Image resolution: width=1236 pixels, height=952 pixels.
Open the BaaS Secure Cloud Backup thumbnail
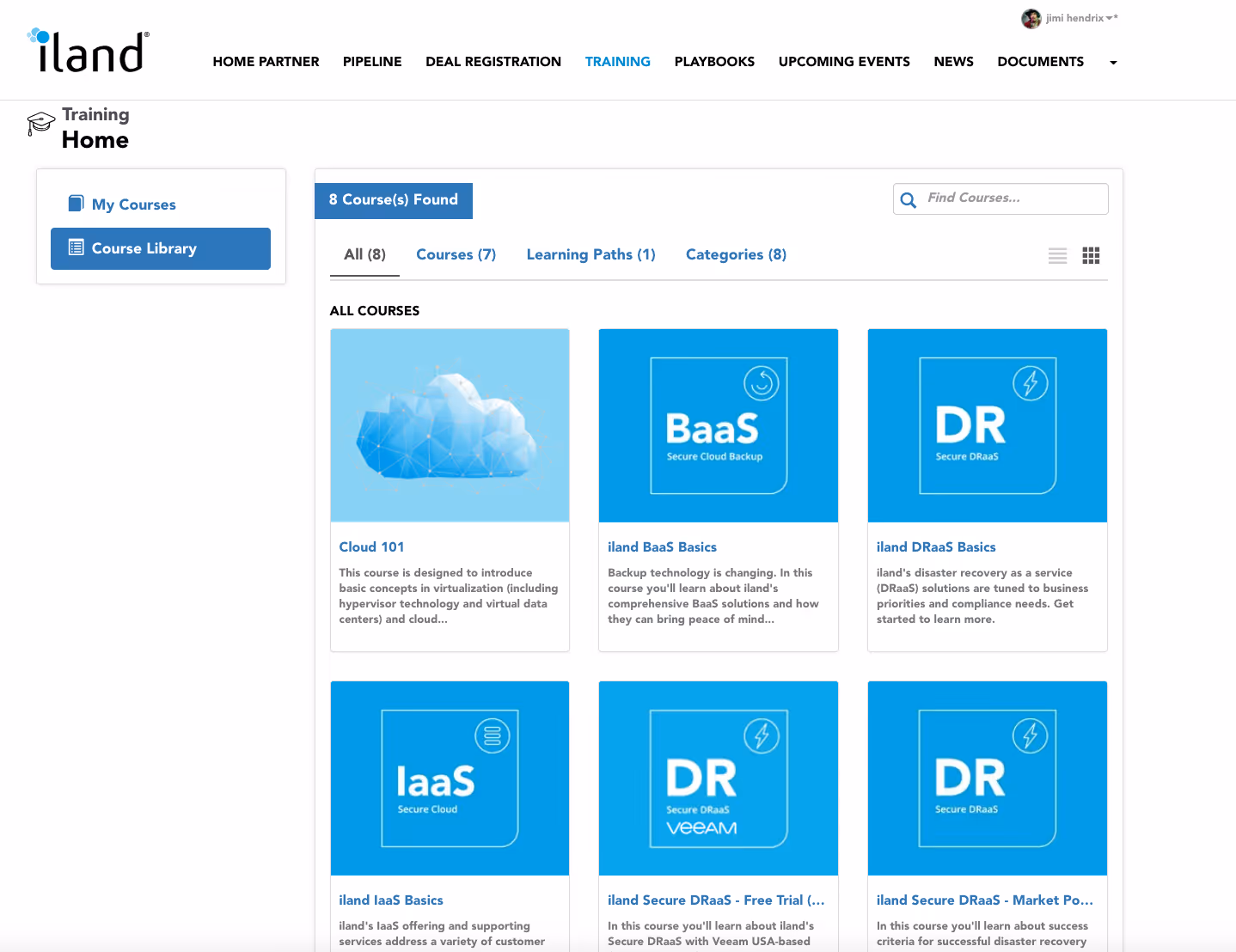coord(719,425)
